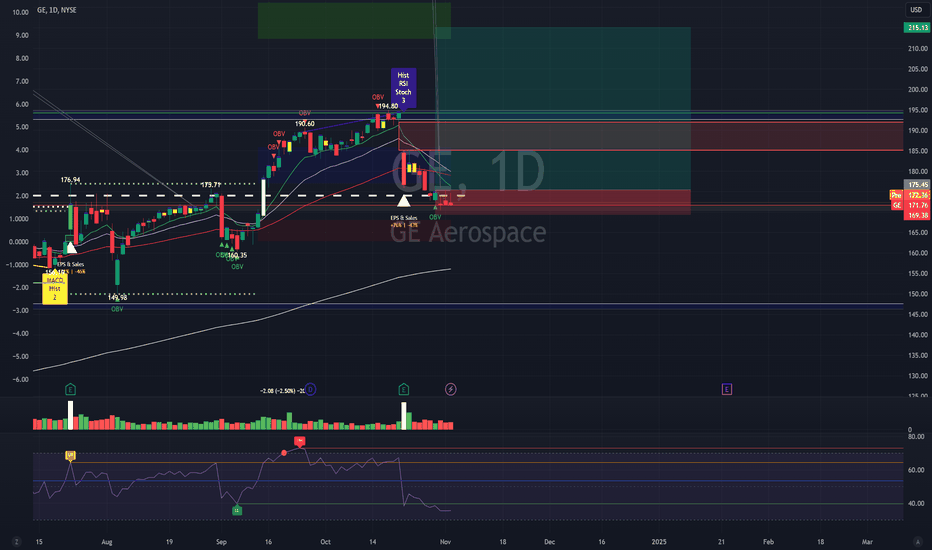Click the 10.00 left scale label

21,12
